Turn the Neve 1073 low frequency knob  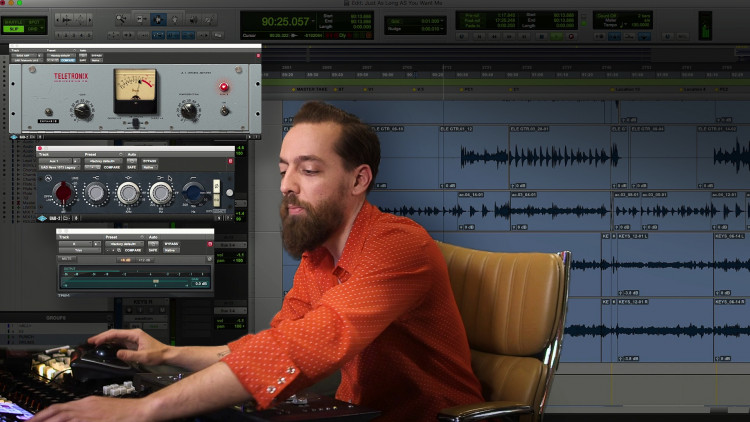click(x=161, y=193)
